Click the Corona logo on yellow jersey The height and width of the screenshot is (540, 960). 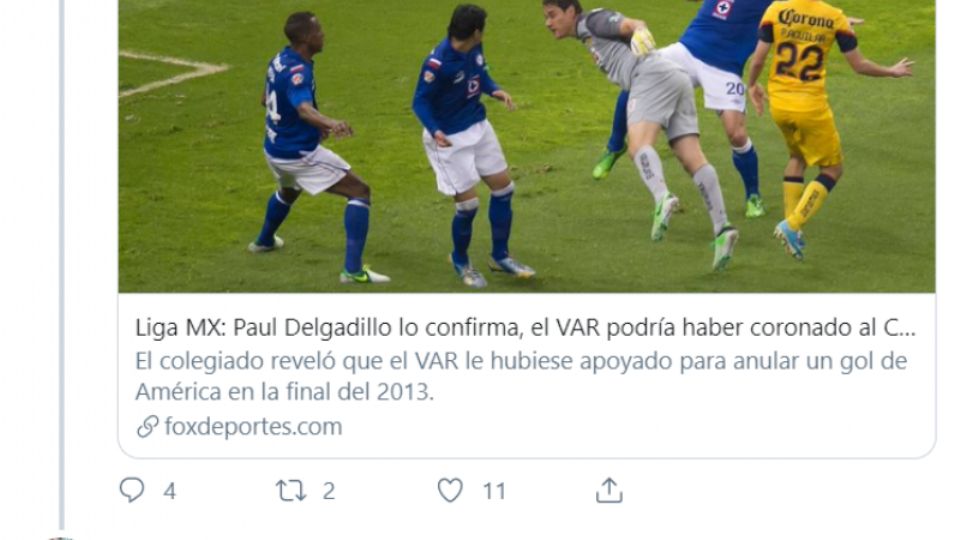coord(805,18)
